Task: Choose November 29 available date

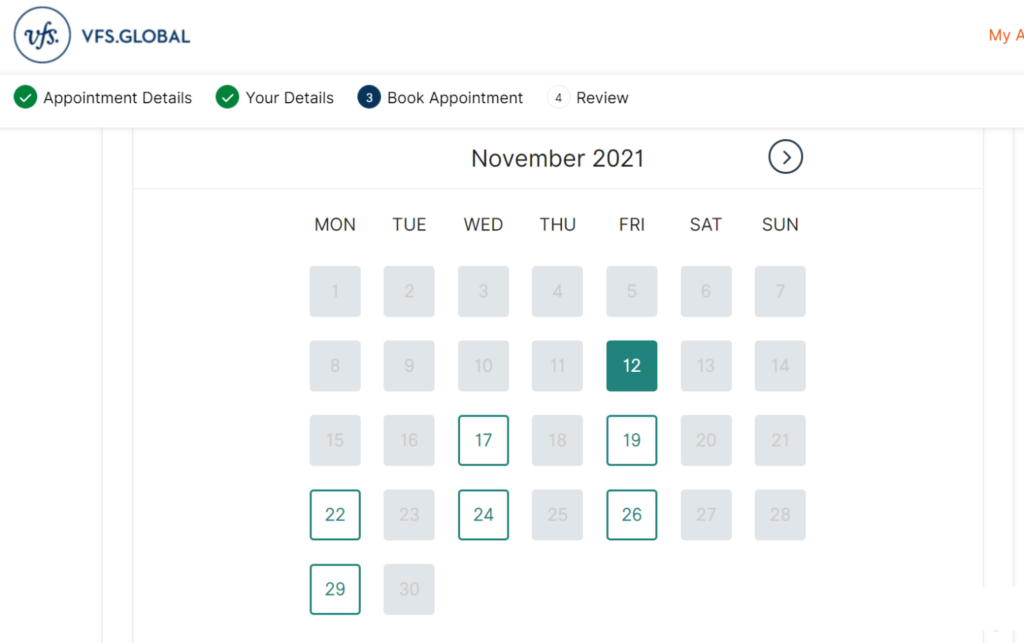Action: point(335,589)
